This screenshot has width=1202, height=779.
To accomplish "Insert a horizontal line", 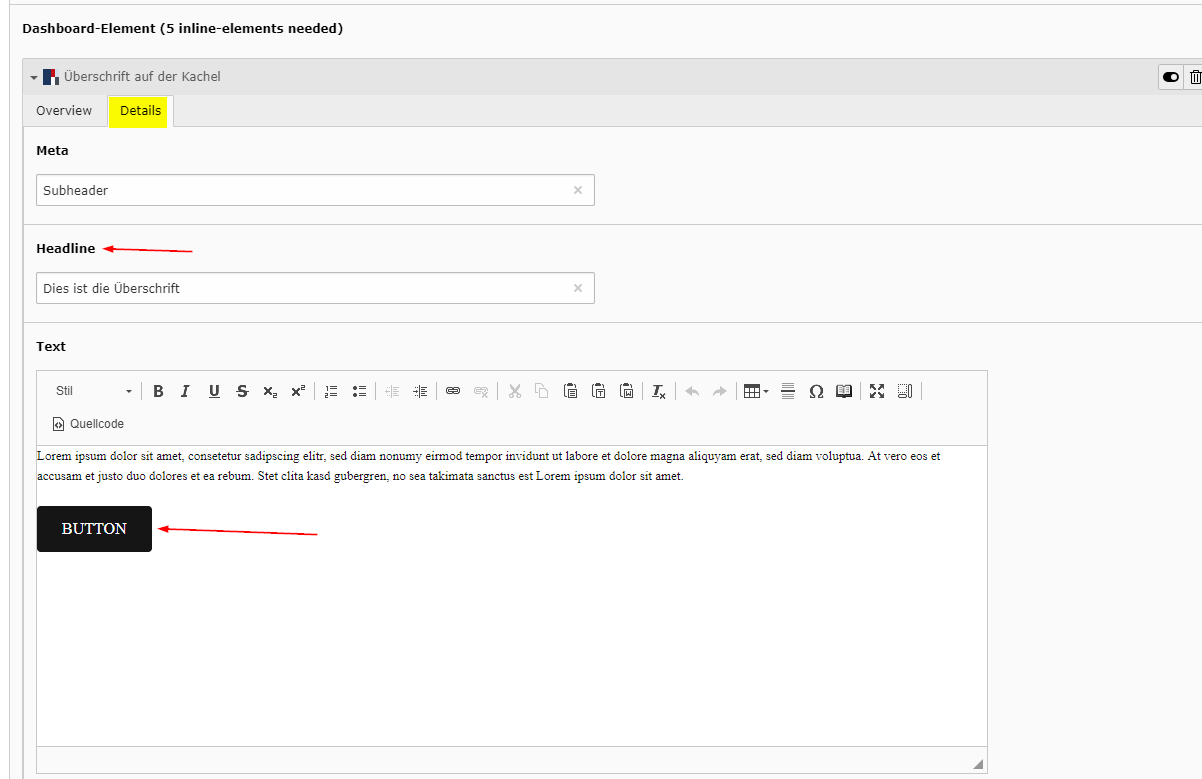I will click(x=788, y=391).
